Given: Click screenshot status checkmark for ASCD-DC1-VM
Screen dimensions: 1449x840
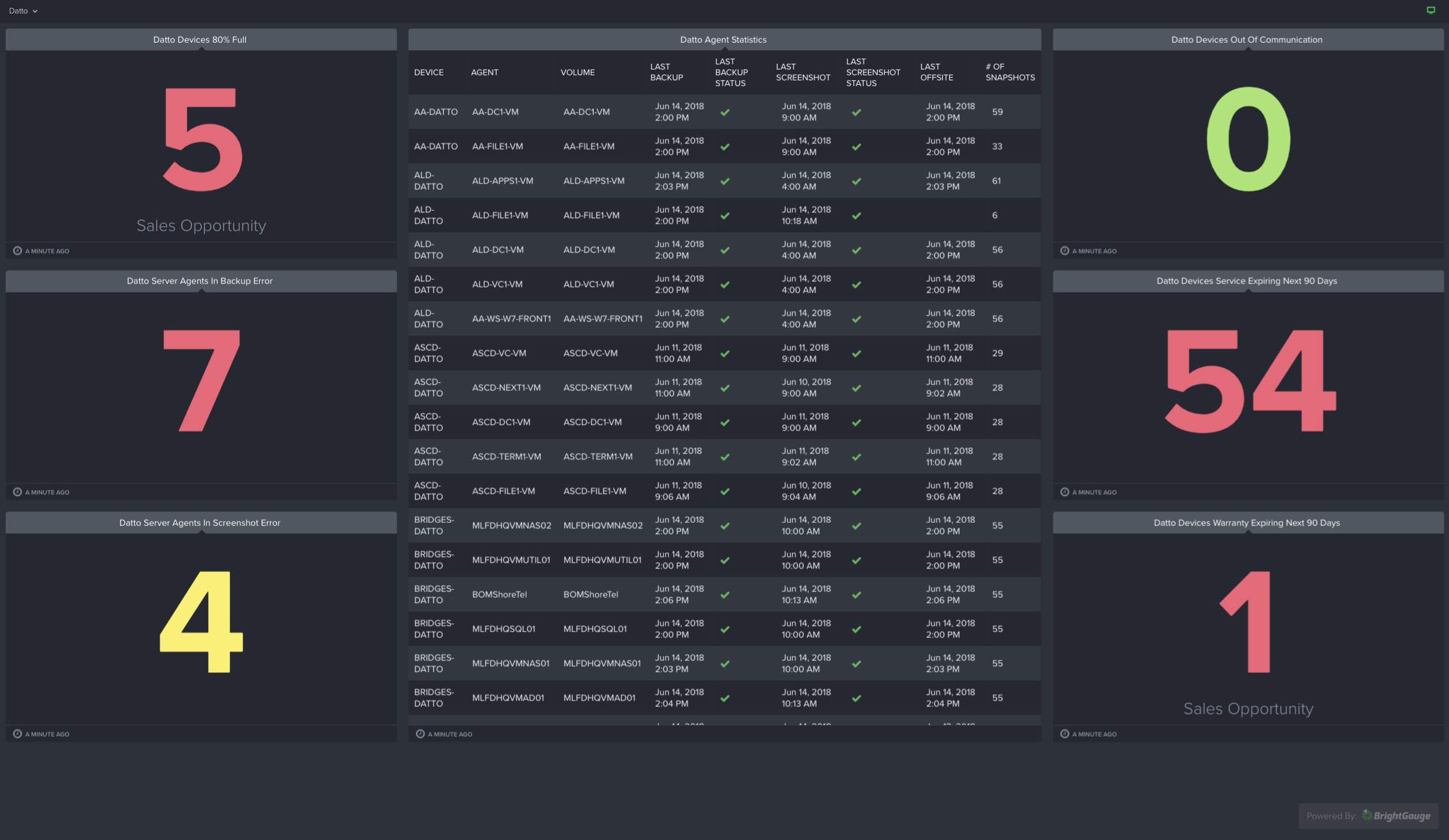Looking at the screenshot, I should (857, 423).
